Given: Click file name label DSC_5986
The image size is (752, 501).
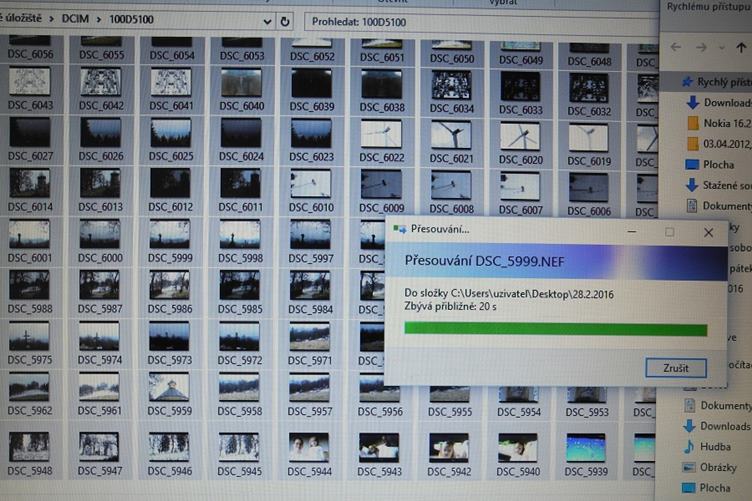Looking at the screenshot, I should (170, 309).
